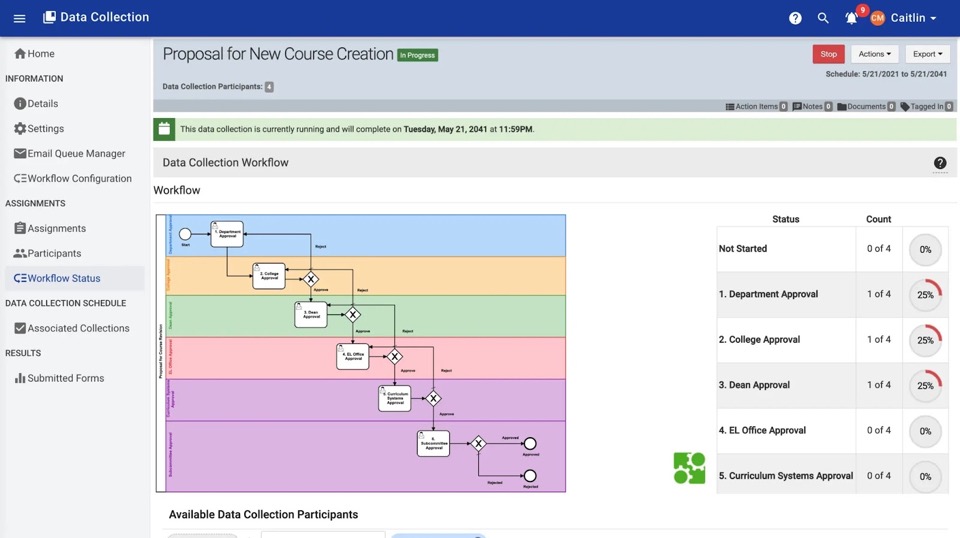This screenshot has height=538, width=960.
Task: Click the Details info icon
Action: (x=20, y=103)
